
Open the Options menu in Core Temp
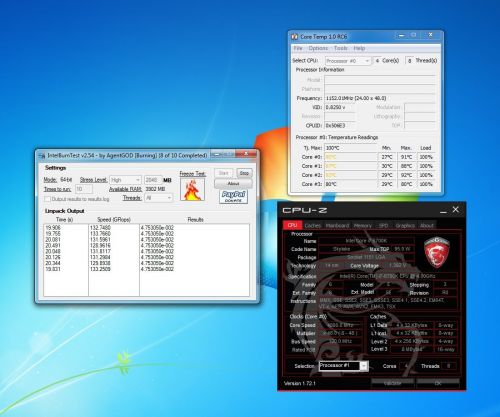[x=318, y=48]
